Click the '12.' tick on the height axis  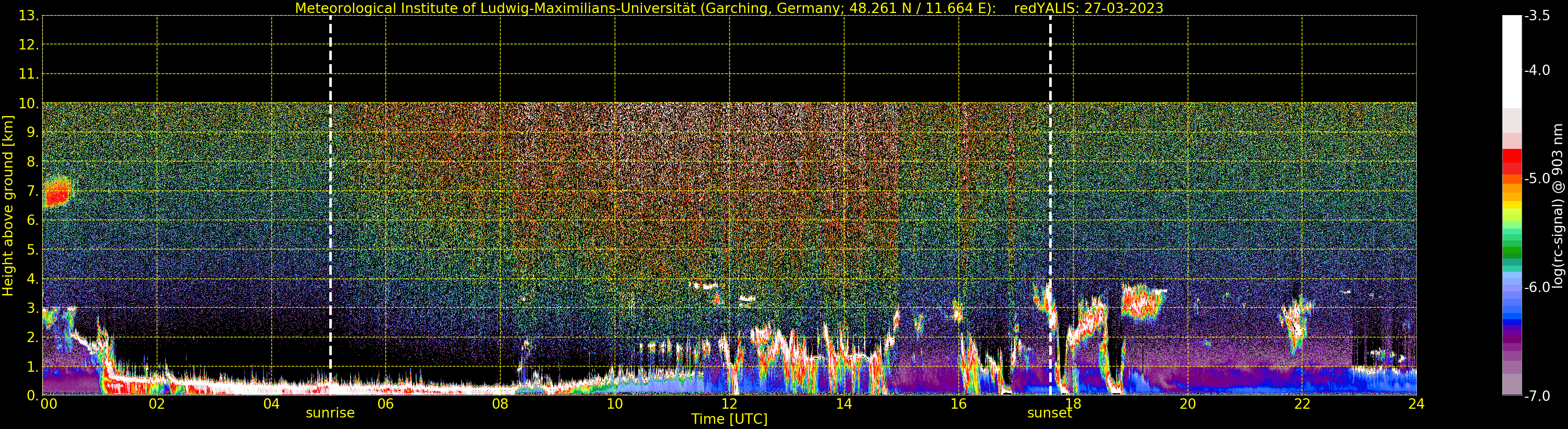coord(29,45)
